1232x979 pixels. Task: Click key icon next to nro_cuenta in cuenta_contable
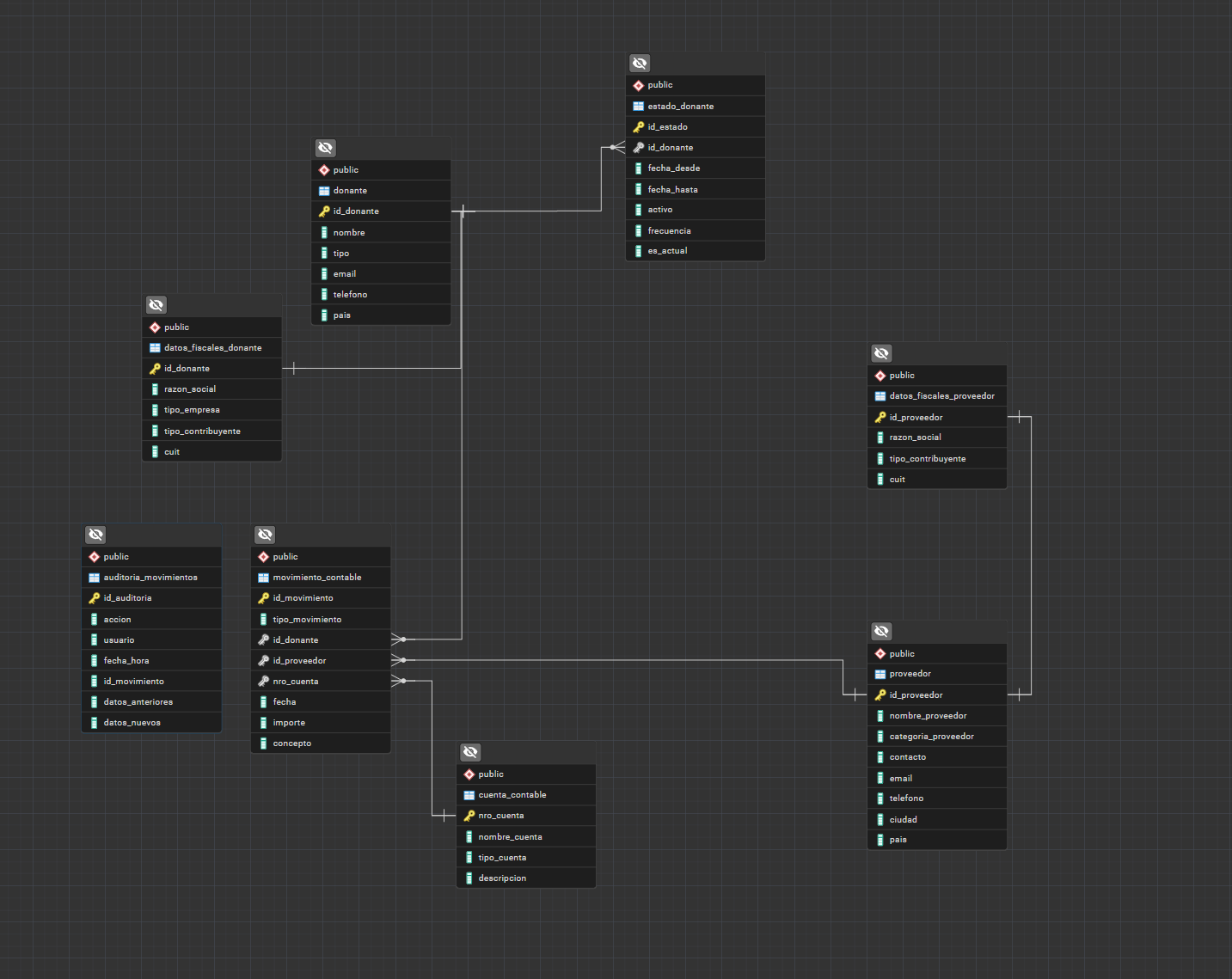(469, 816)
